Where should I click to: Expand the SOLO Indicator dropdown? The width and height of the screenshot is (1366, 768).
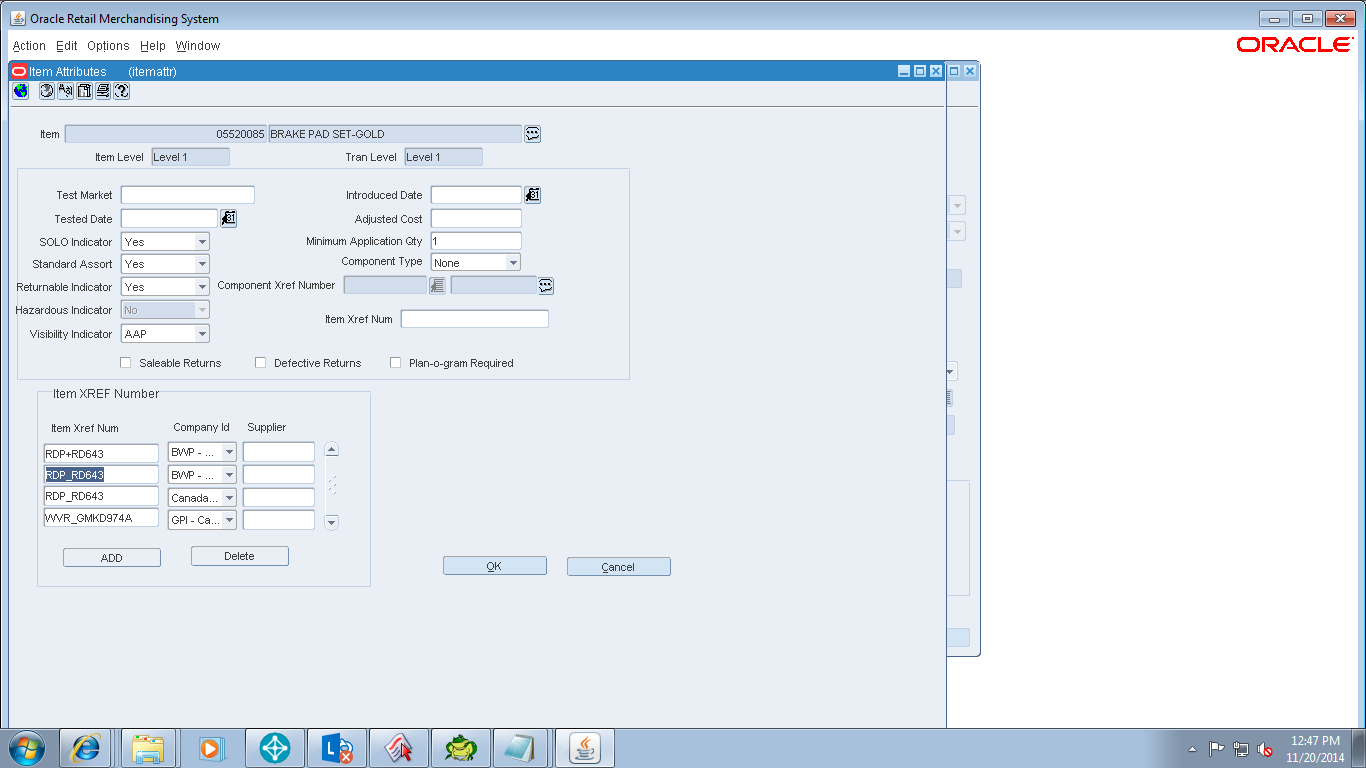(x=202, y=242)
